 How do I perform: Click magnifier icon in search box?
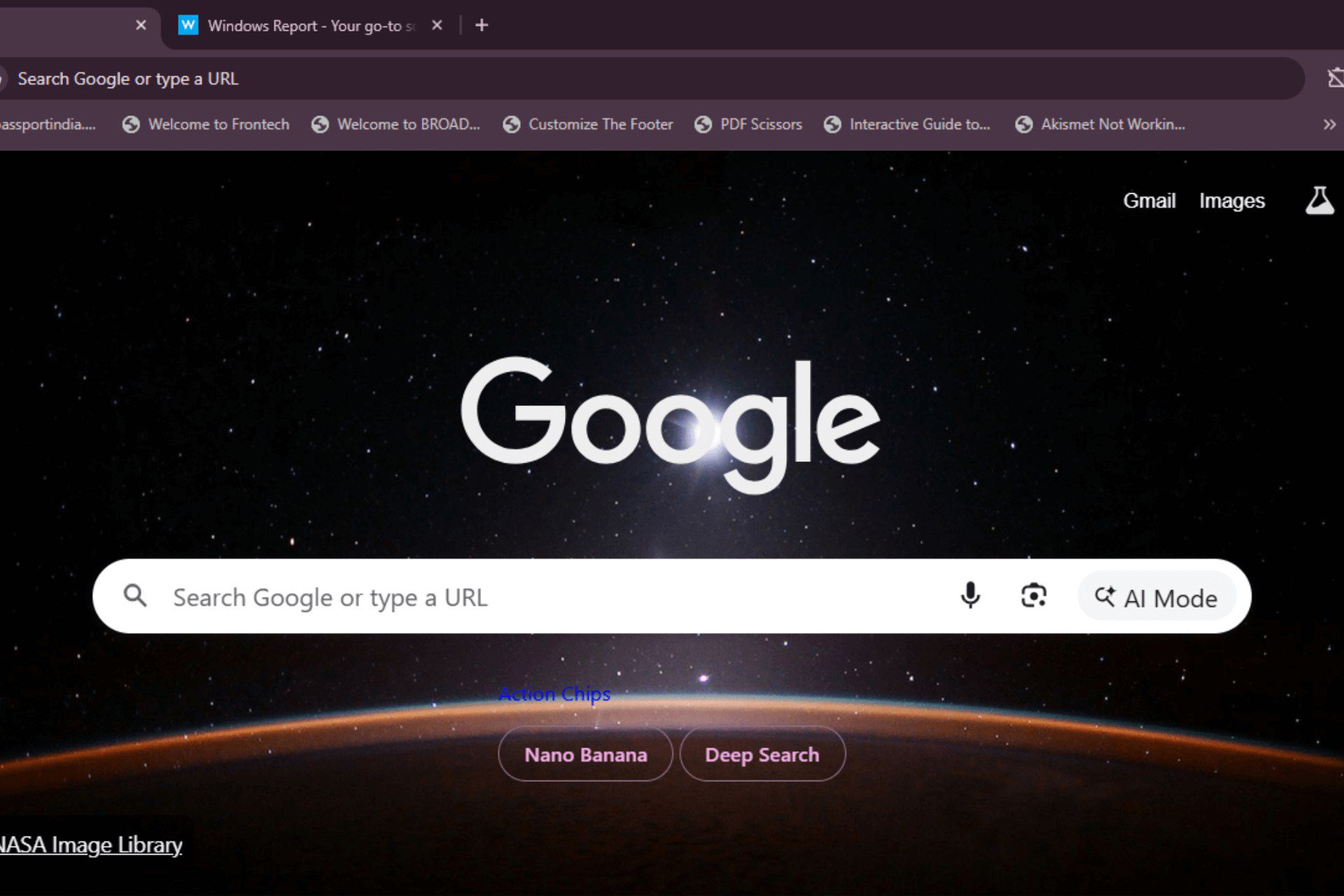tap(135, 596)
